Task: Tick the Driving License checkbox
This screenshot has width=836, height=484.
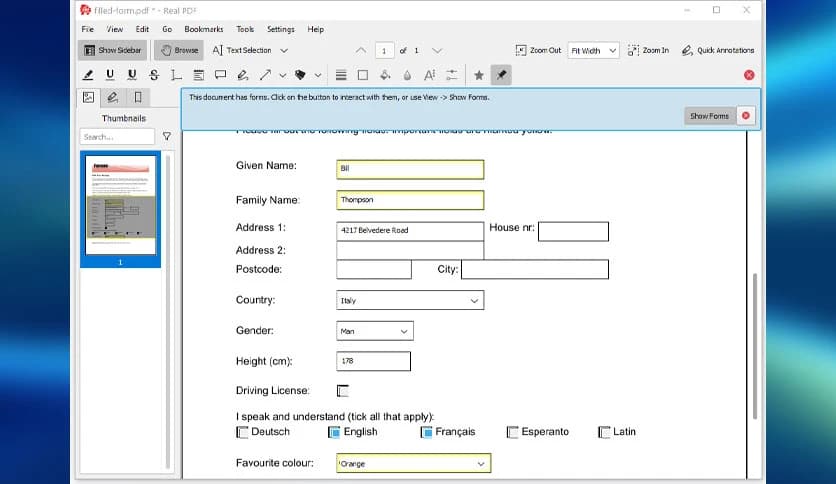Action: pos(343,391)
